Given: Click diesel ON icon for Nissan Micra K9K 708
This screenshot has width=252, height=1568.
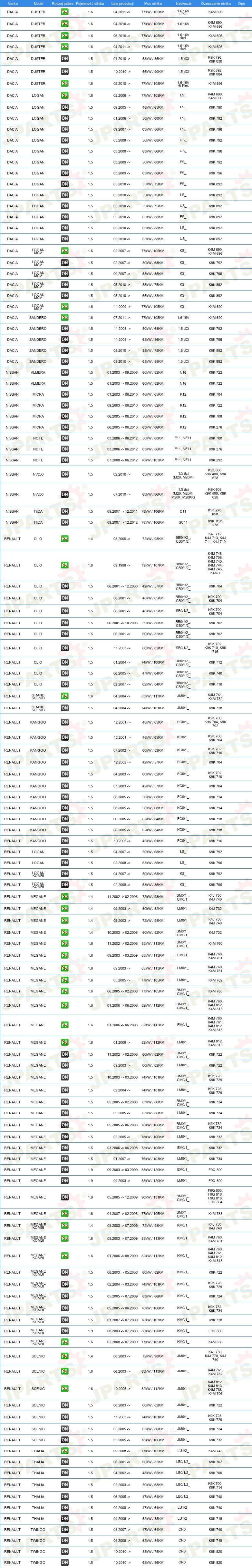Looking at the screenshot, I should click(64, 416).
